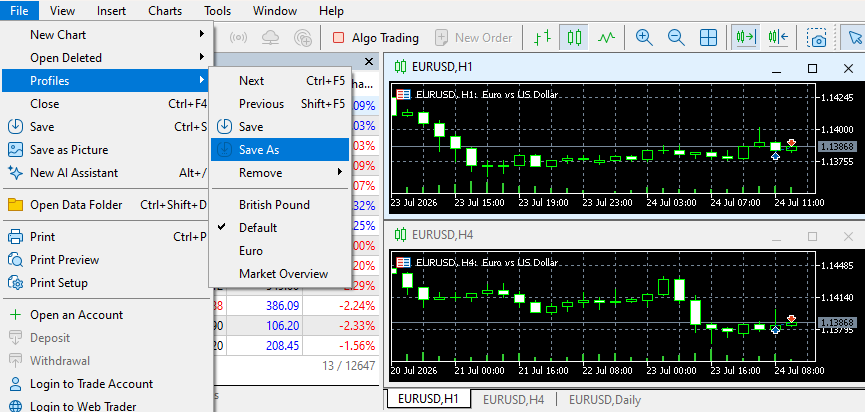865x412 pixels.
Task: Take a chart screenshot with camera icon
Action: coord(816,38)
